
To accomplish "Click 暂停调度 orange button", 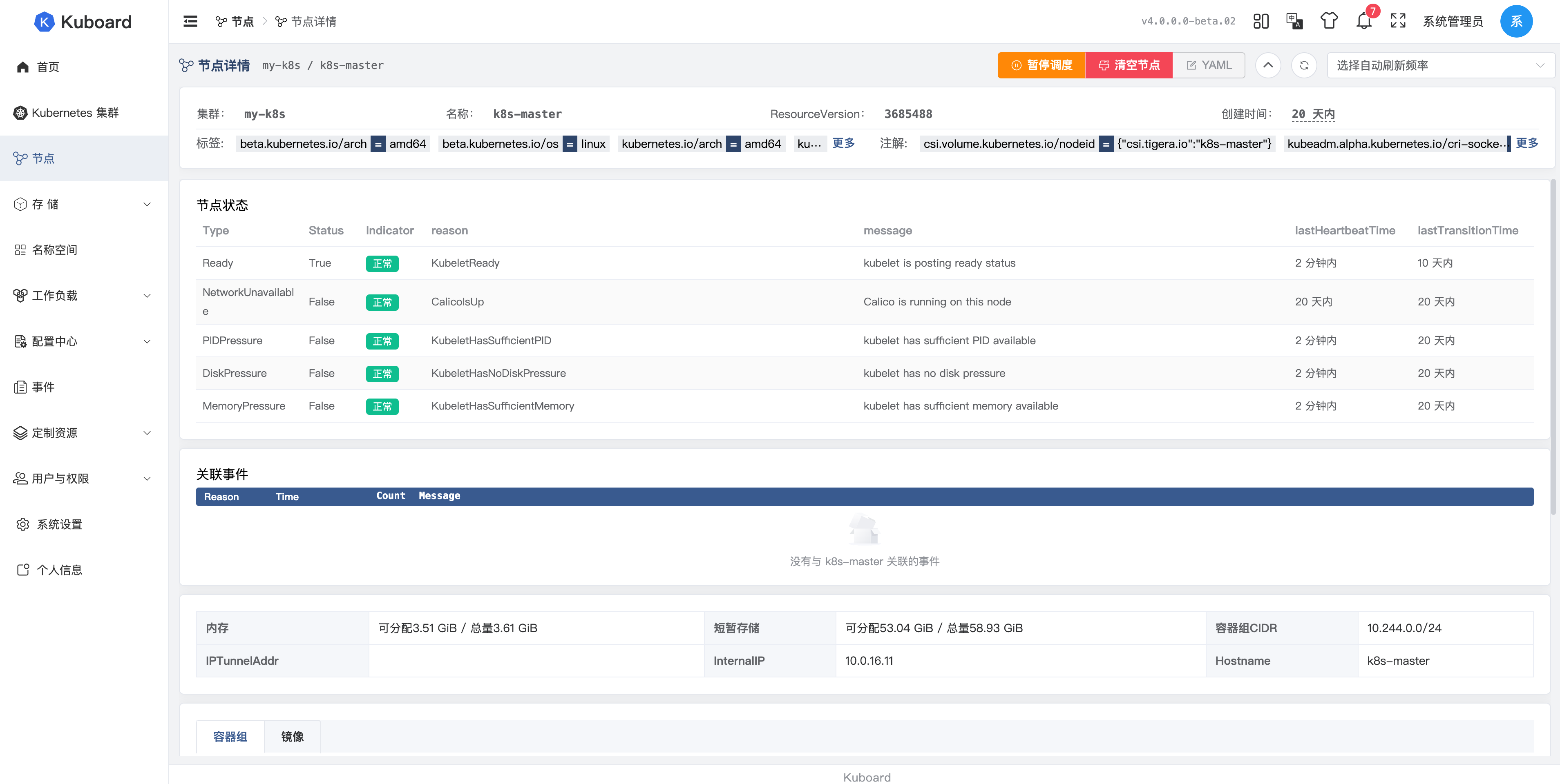I will [1041, 65].
